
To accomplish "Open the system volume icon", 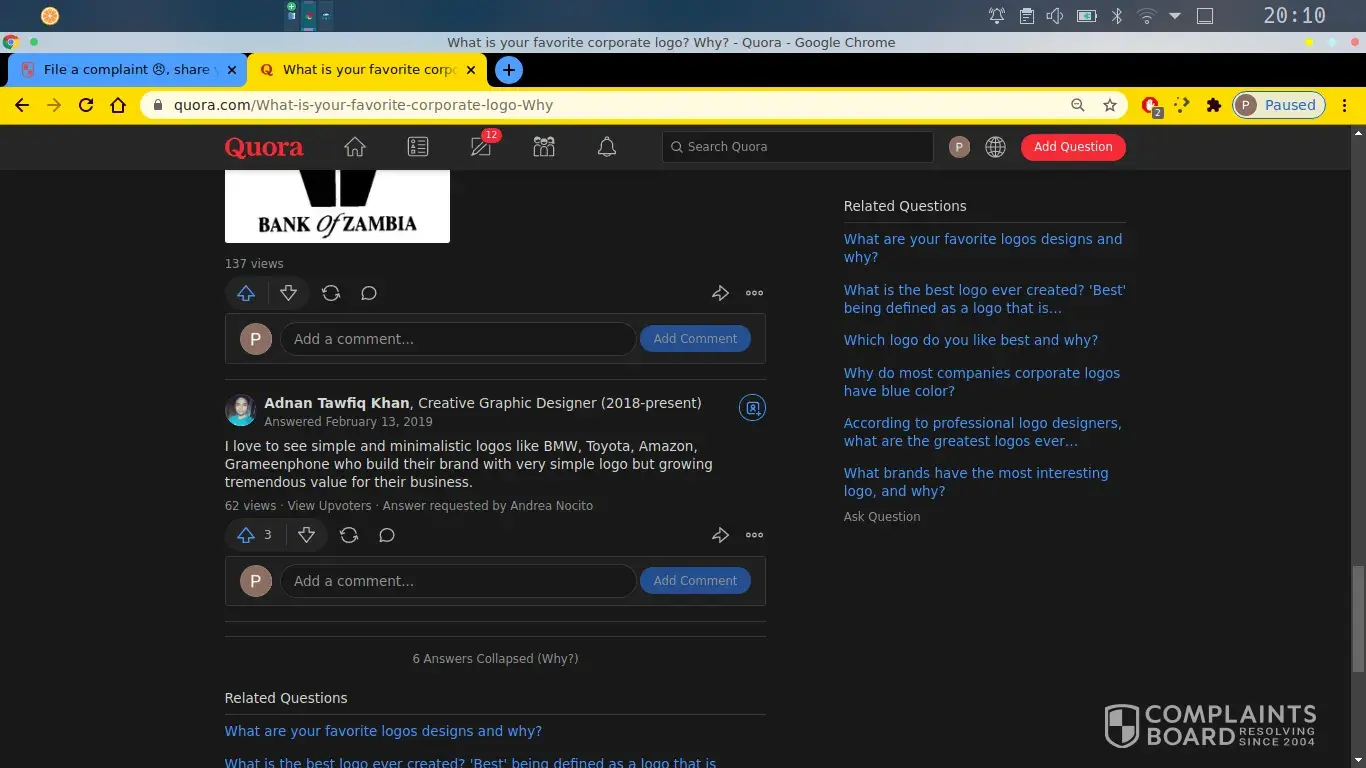I will (1055, 16).
